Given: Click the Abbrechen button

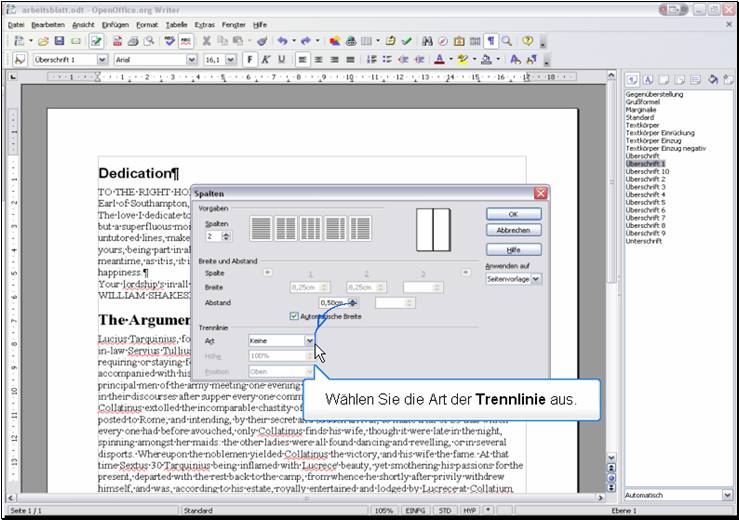Looking at the screenshot, I should pos(513,230).
